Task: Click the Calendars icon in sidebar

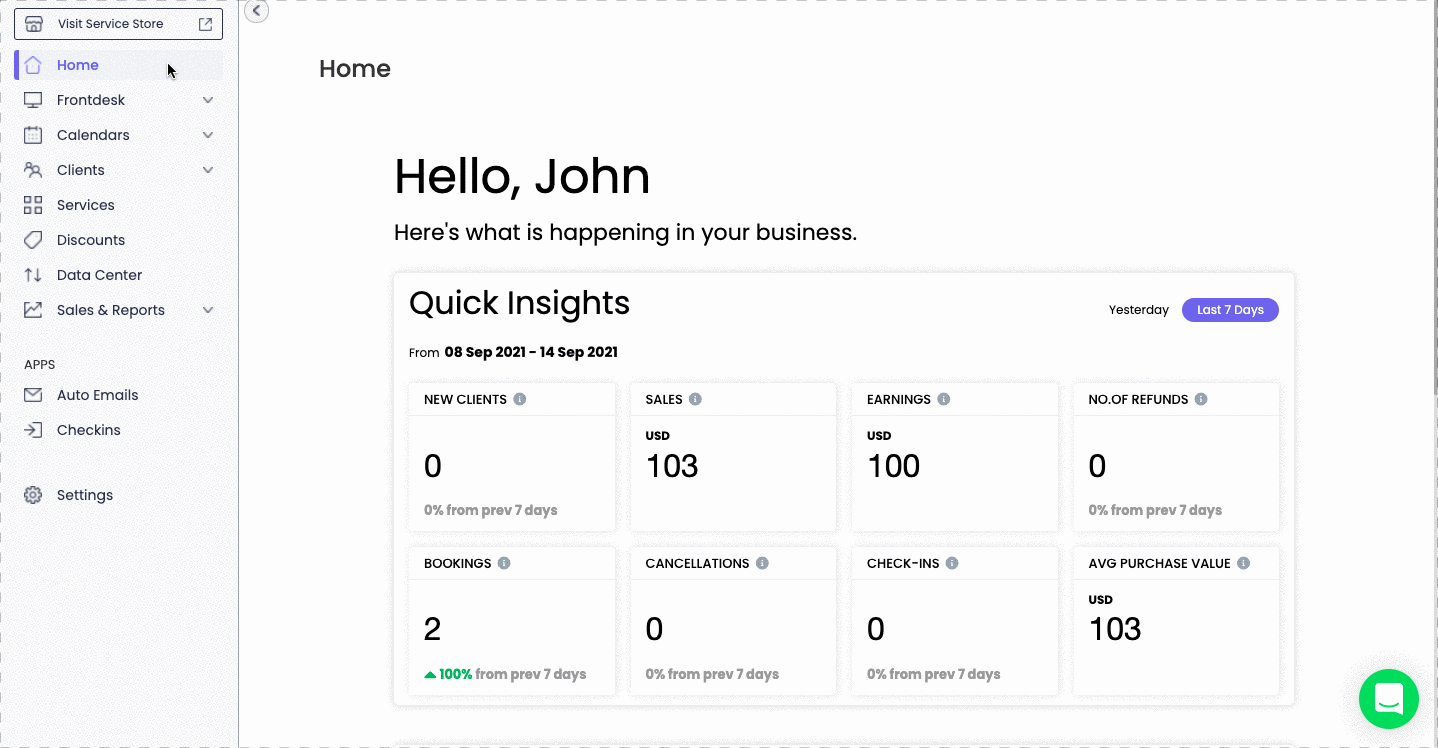Action: pos(34,134)
